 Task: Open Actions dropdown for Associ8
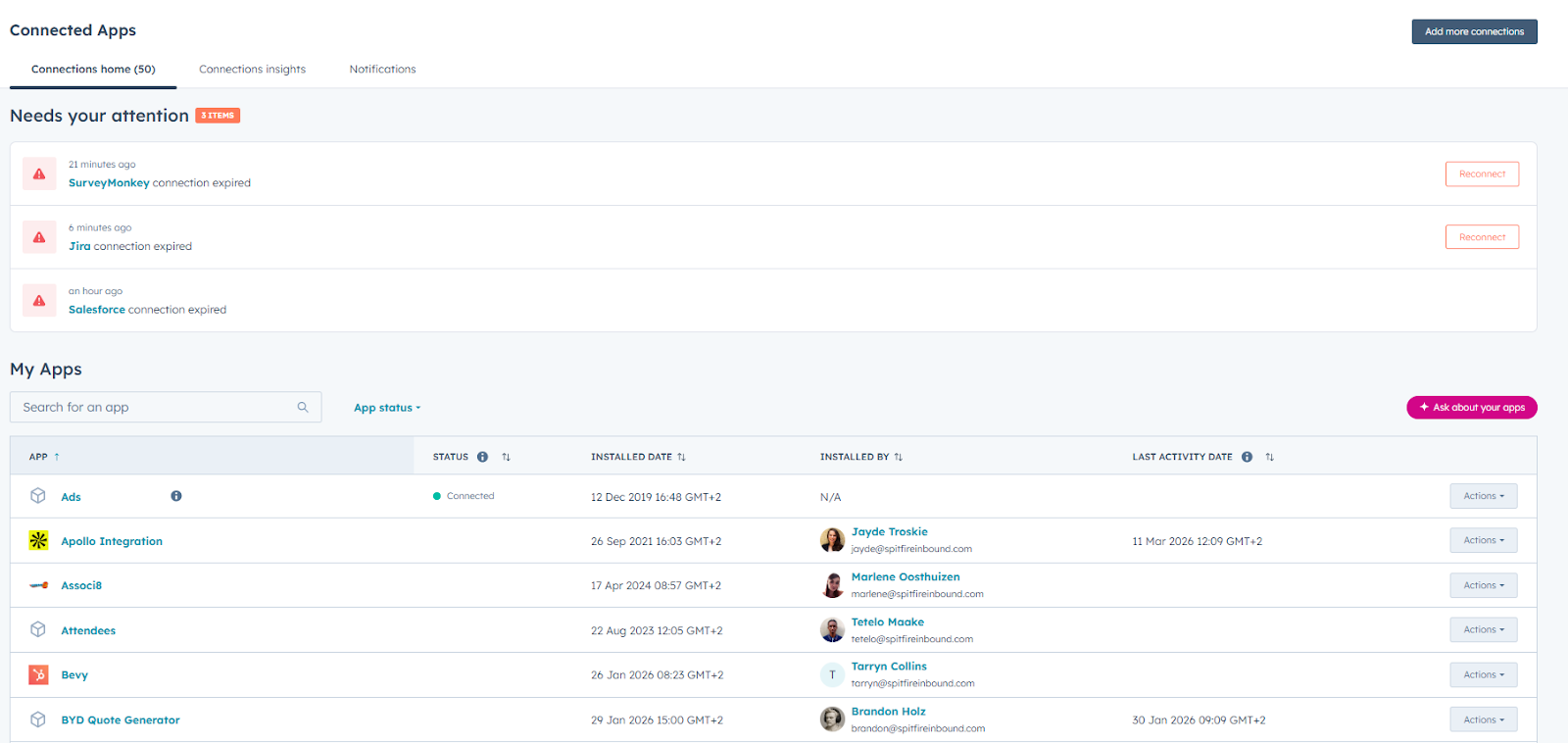(x=1484, y=585)
